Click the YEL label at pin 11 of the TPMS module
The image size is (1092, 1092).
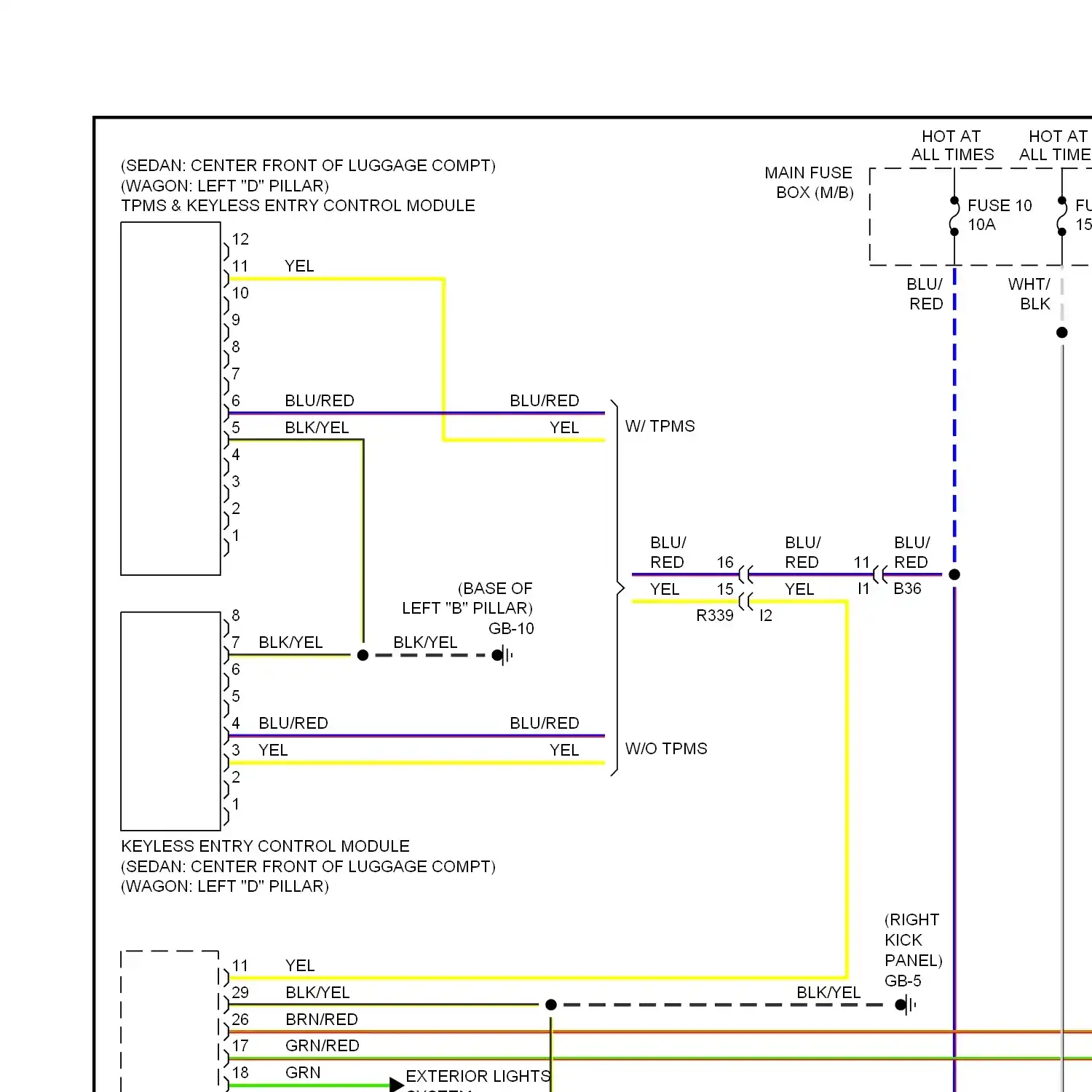click(x=299, y=266)
